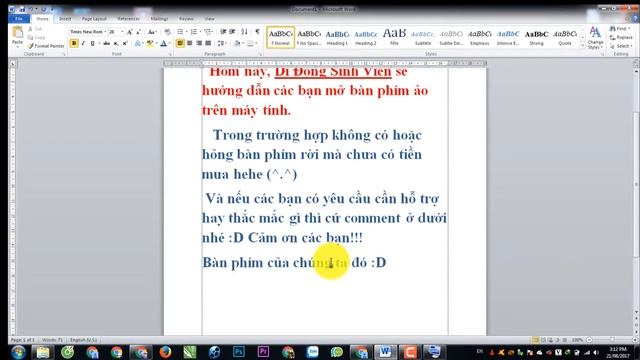Toggle Justify alignment

tap(208, 43)
